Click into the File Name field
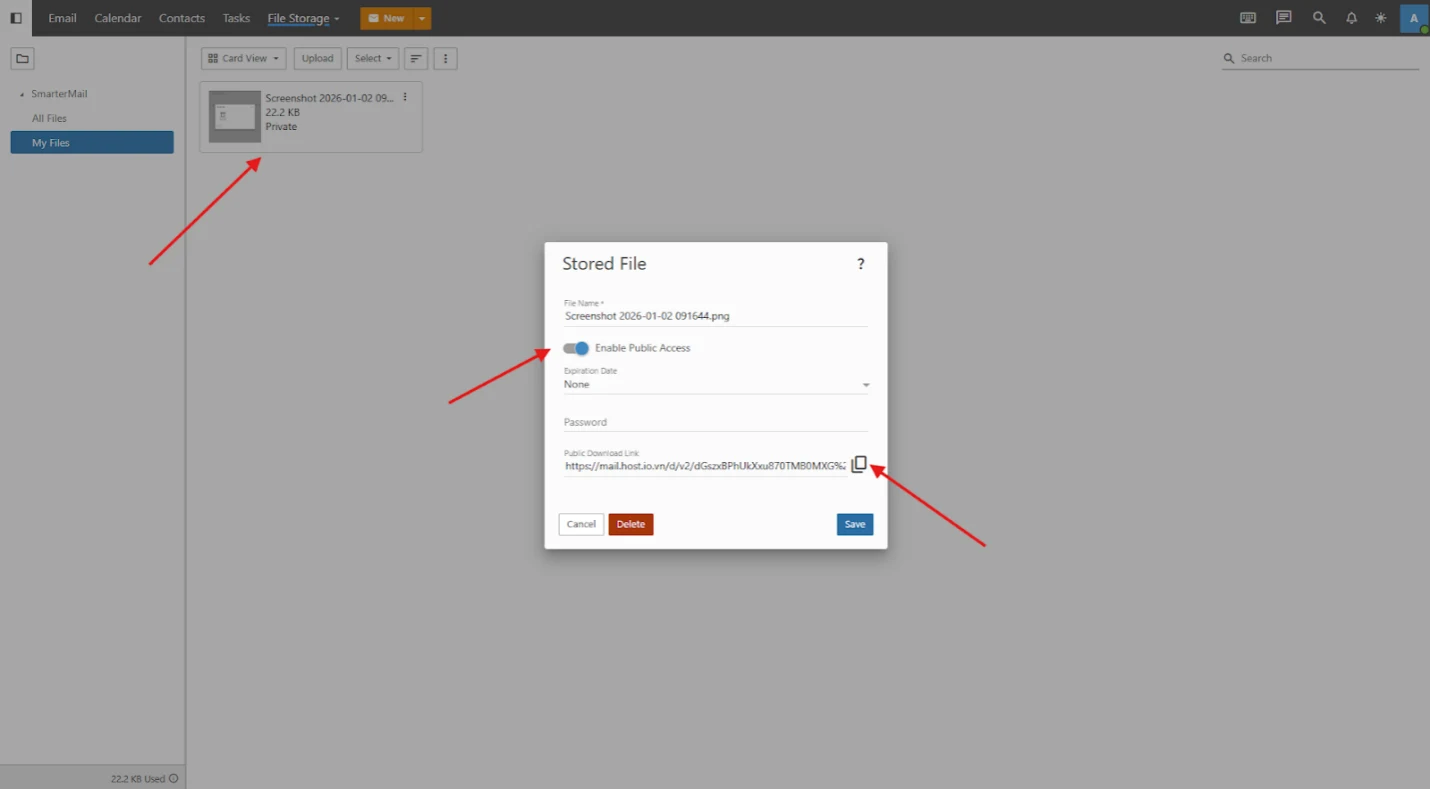 tap(716, 316)
